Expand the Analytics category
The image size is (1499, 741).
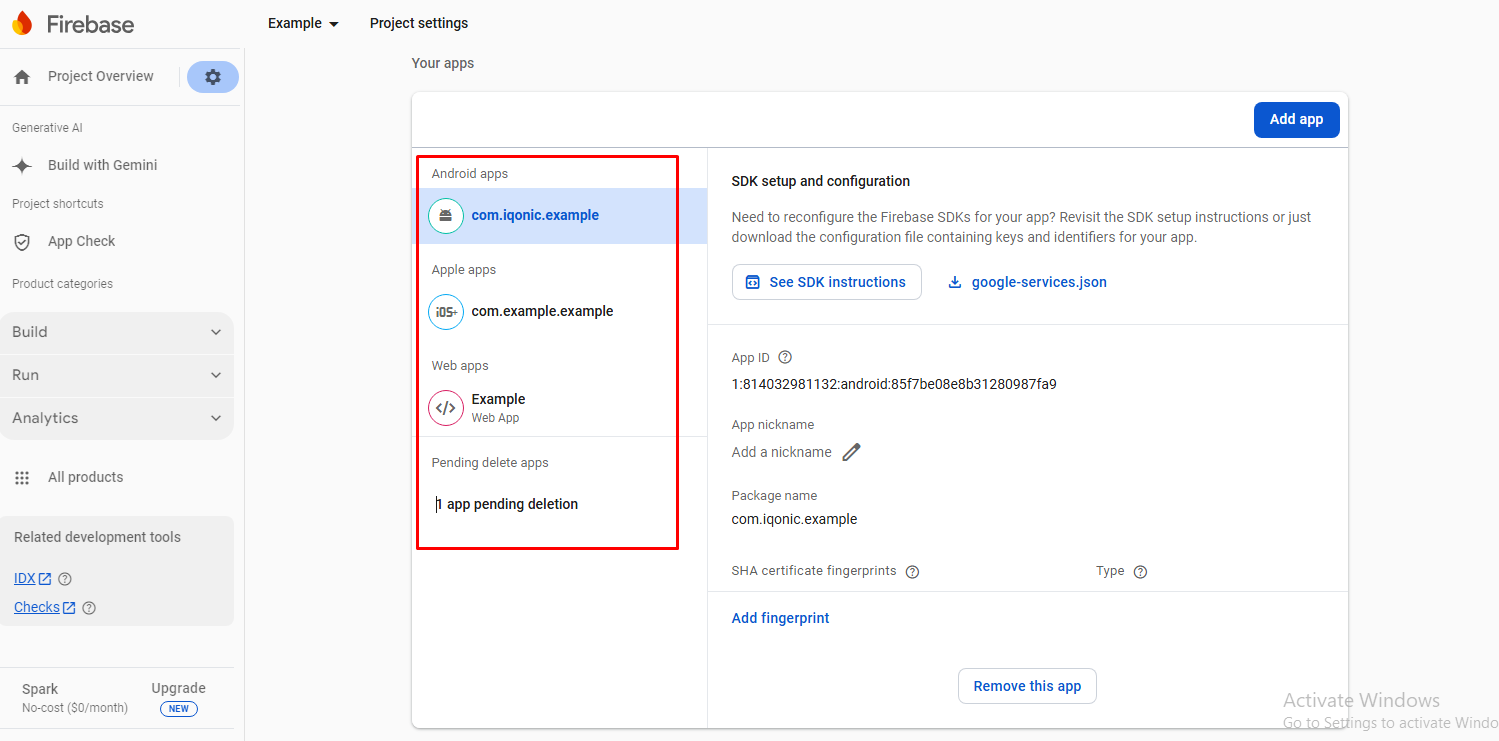117,418
